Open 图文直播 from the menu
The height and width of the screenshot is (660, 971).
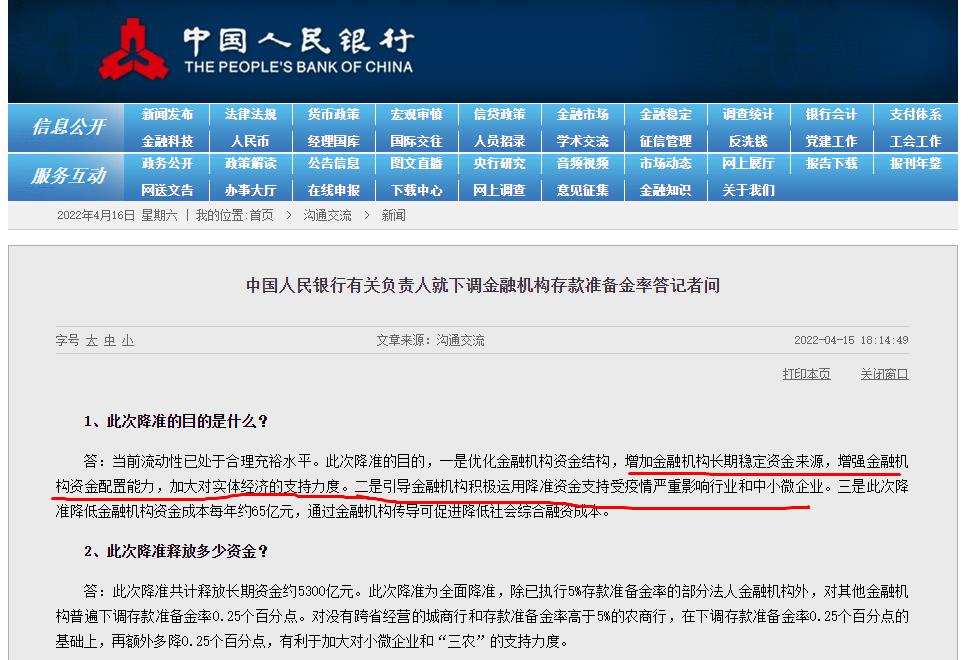416,163
